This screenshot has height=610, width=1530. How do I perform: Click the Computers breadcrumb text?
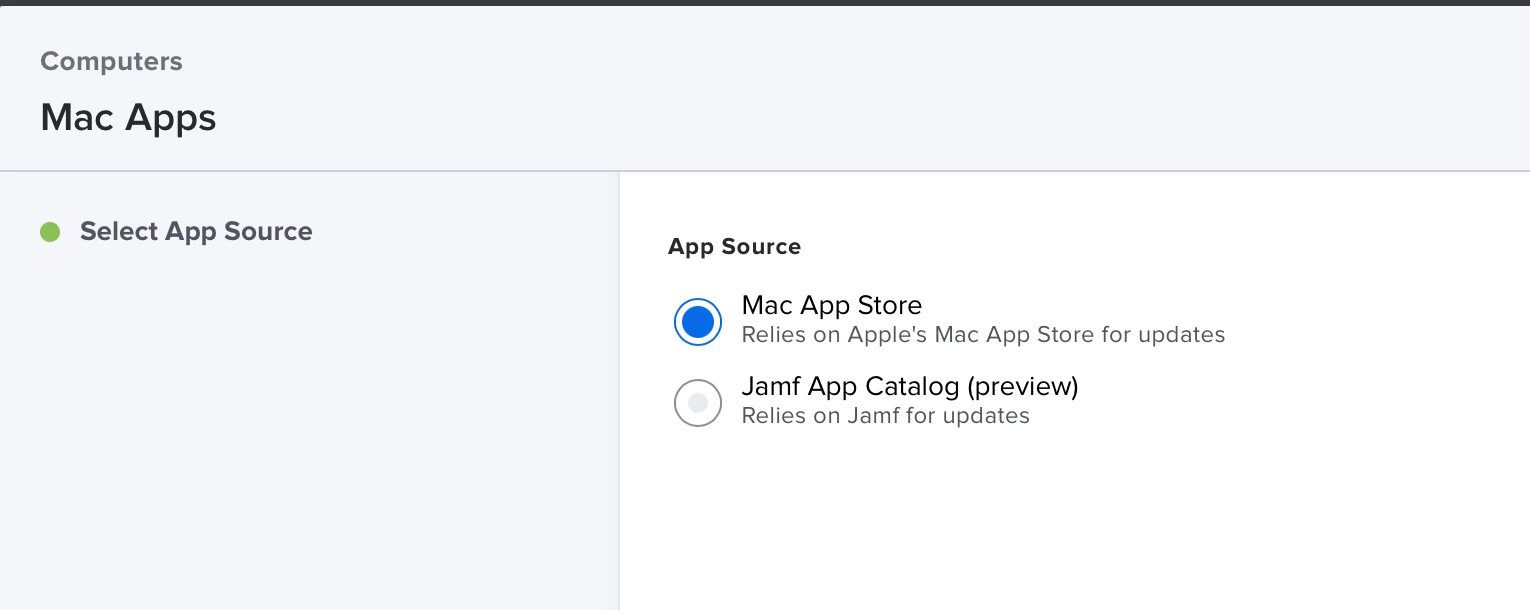[x=111, y=61]
